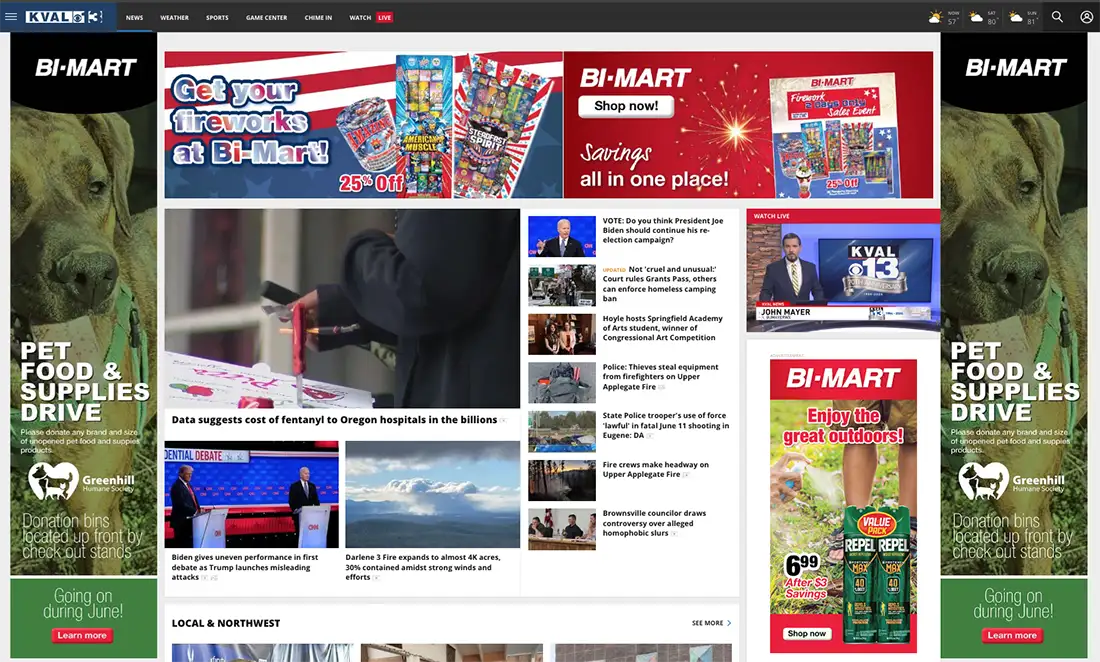Click Learn more on left Bi-Mart ad
This screenshot has height=662, width=1100.
pyautogui.click(x=82, y=635)
